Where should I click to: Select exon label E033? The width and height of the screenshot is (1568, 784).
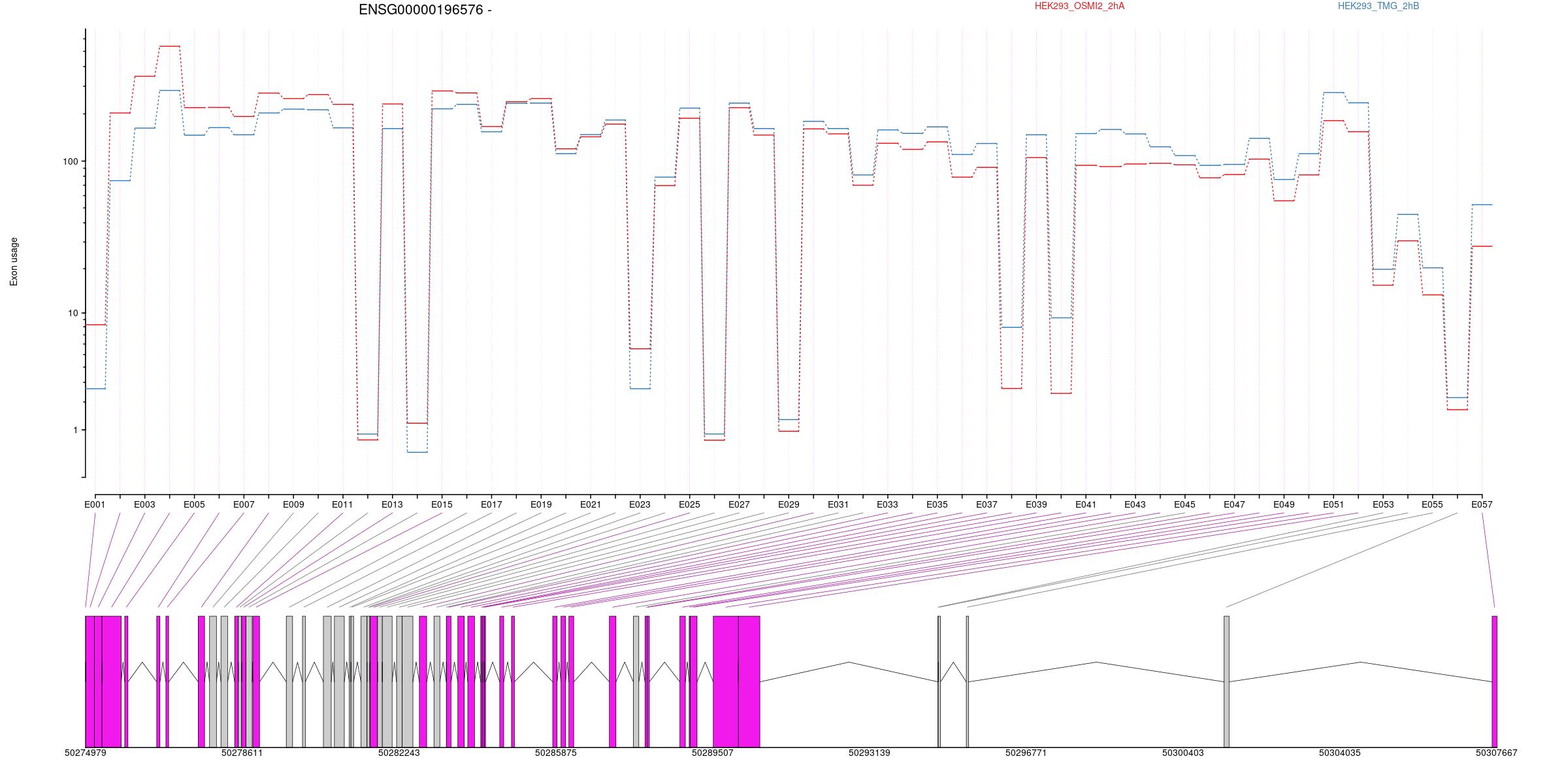coord(887,504)
